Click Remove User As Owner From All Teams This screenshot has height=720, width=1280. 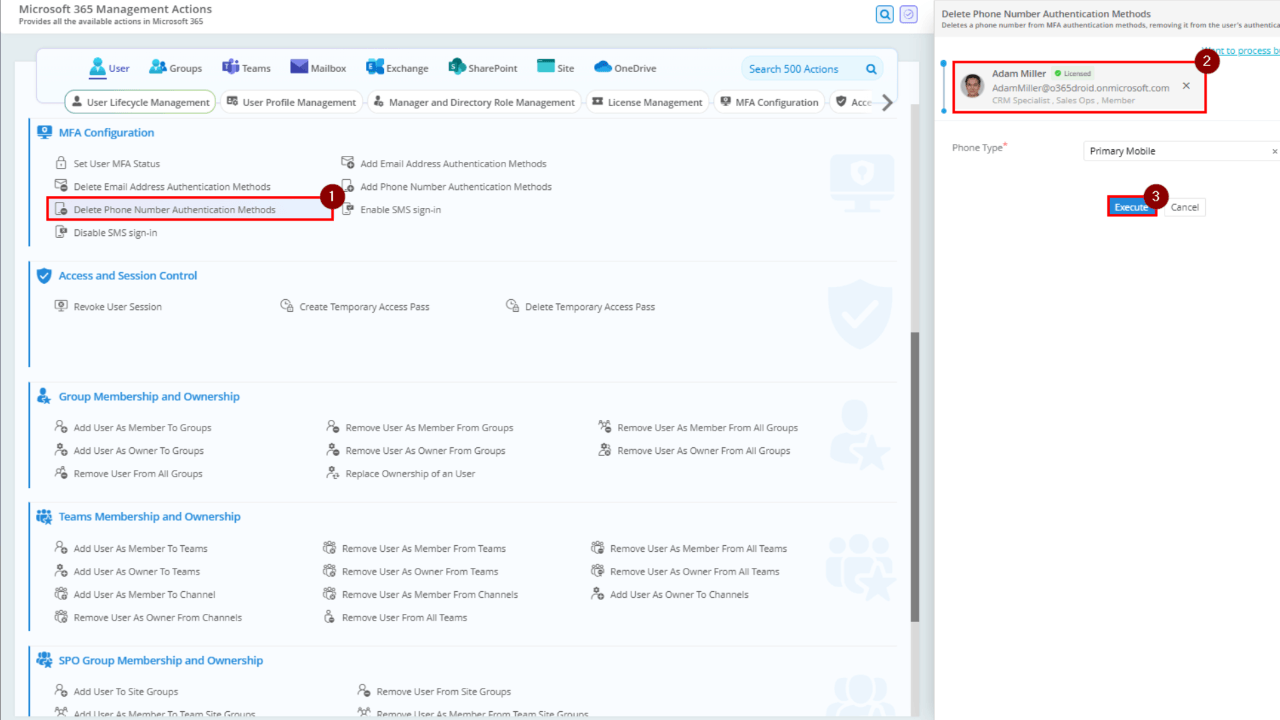pos(685,572)
